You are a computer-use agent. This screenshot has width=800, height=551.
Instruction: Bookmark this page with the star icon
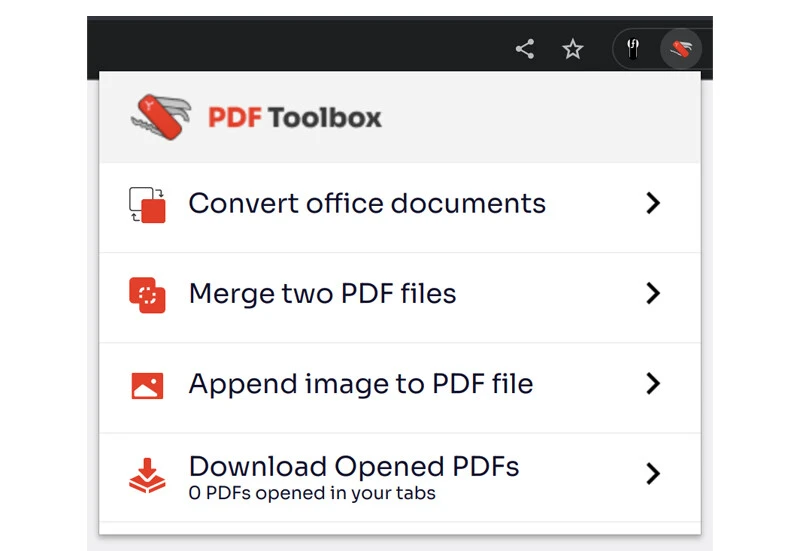tap(572, 49)
